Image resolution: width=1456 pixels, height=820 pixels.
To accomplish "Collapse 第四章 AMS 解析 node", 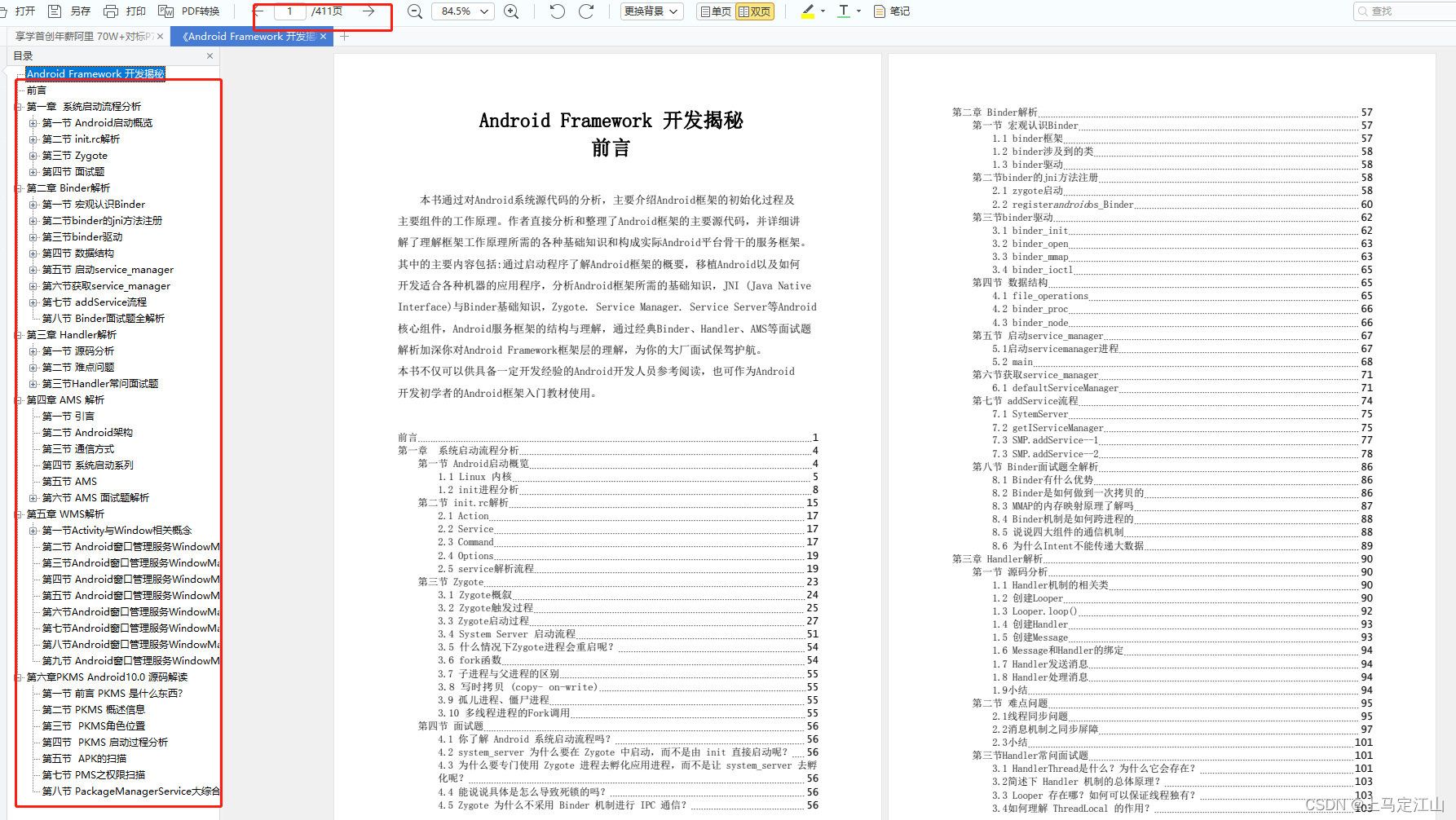I will click(20, 400).
